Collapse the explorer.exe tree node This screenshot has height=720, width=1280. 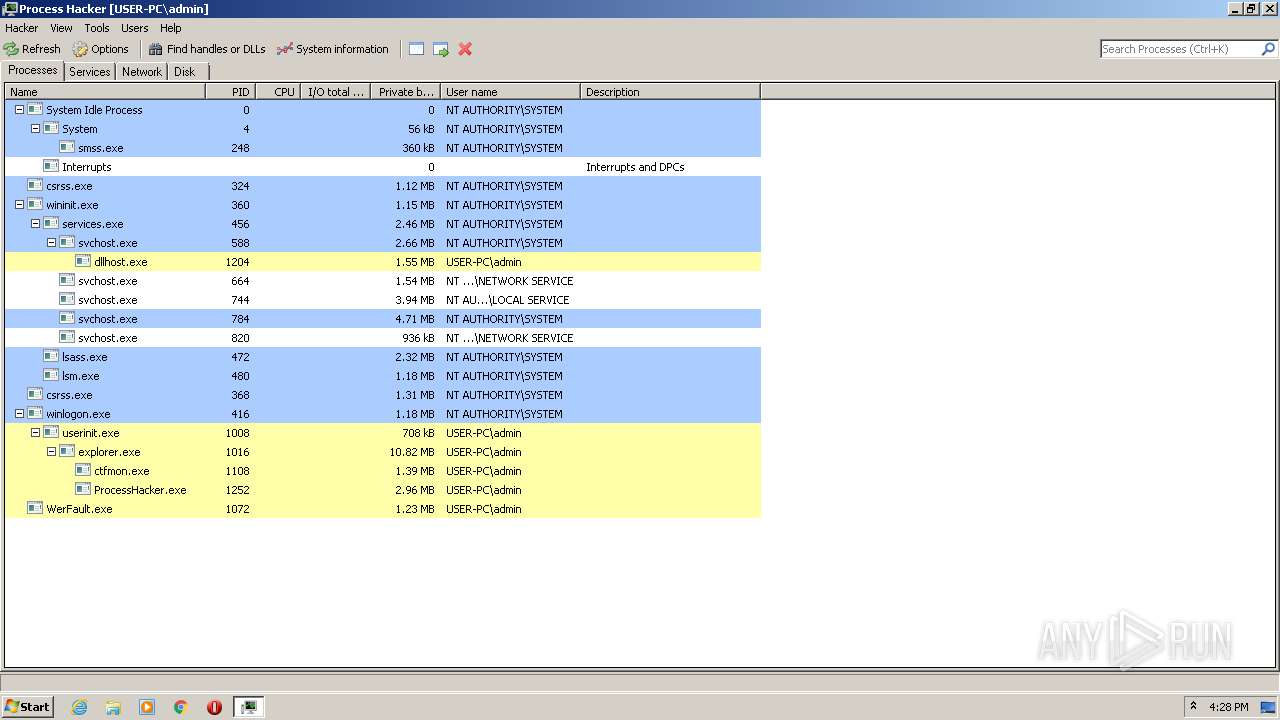[51, 452]
